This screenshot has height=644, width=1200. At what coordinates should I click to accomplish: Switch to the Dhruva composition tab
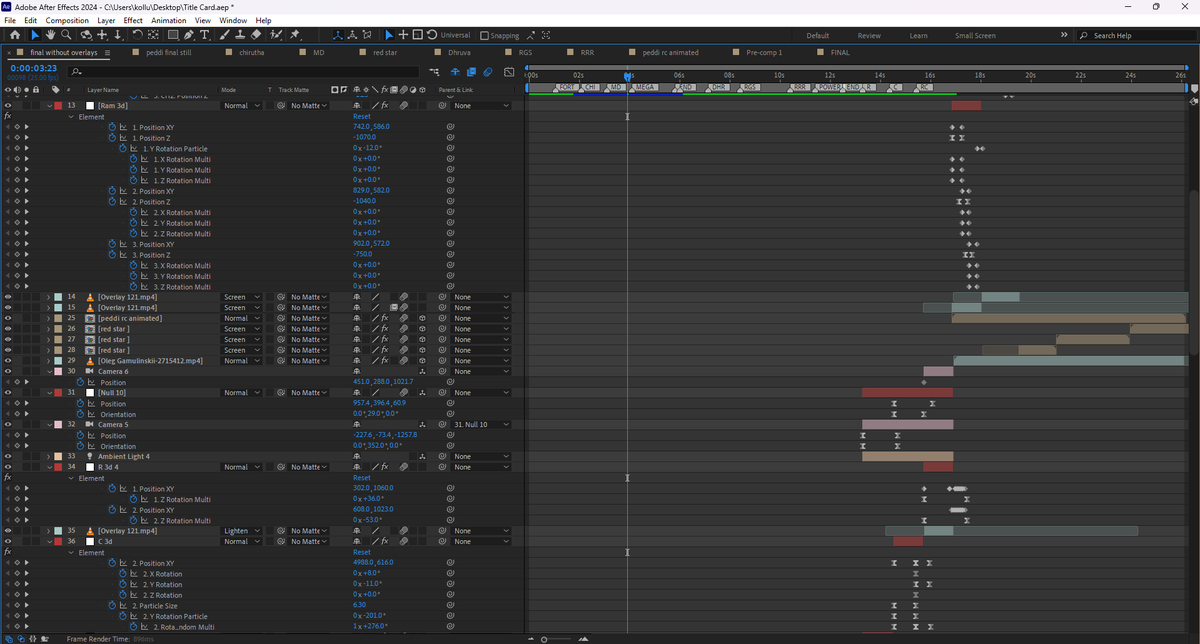pyautogui.click(x=459, y=52)
